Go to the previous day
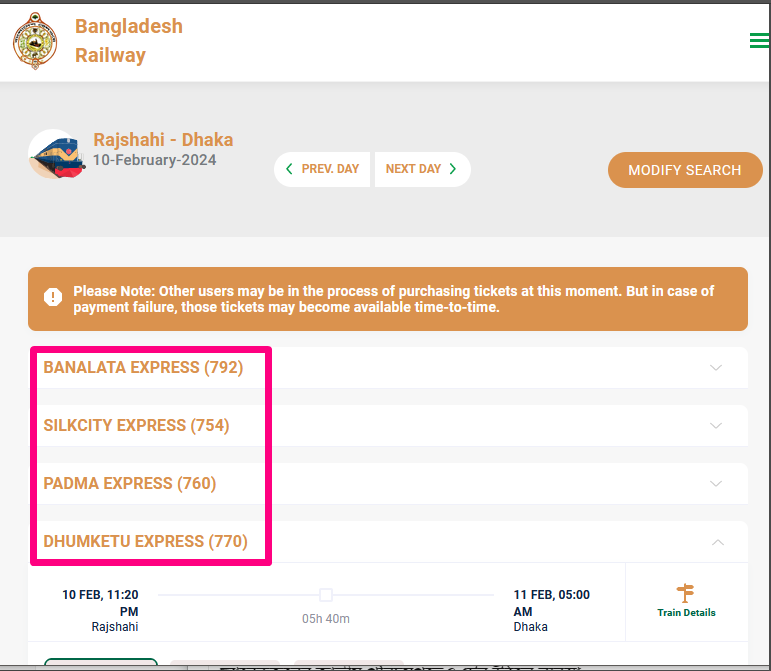 click(x=322, y=169)
